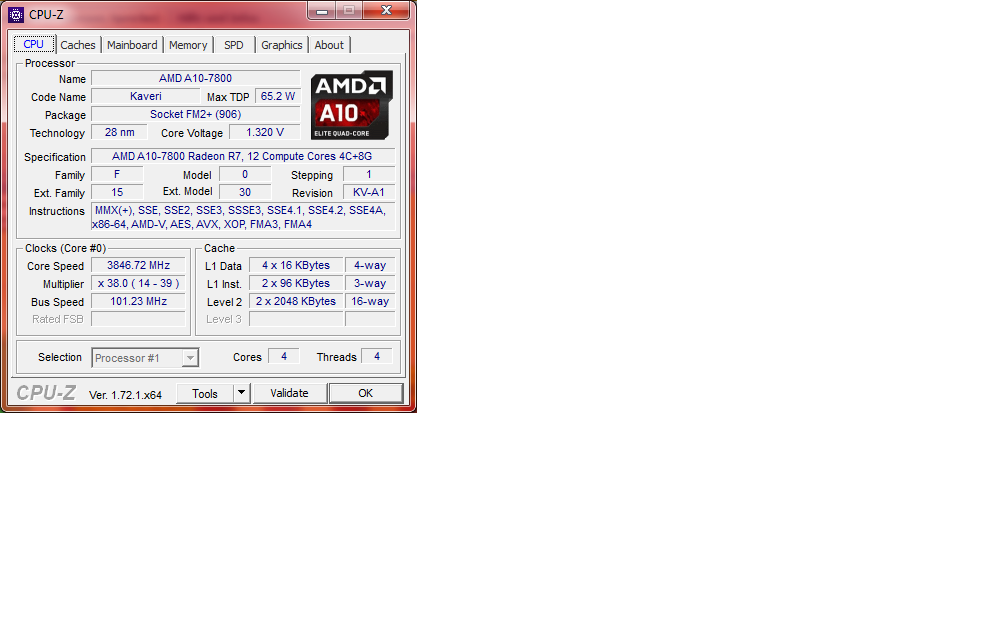Screen dimensions: 1008x630
Task: Select the Memory tab
Action: (188, 45)
